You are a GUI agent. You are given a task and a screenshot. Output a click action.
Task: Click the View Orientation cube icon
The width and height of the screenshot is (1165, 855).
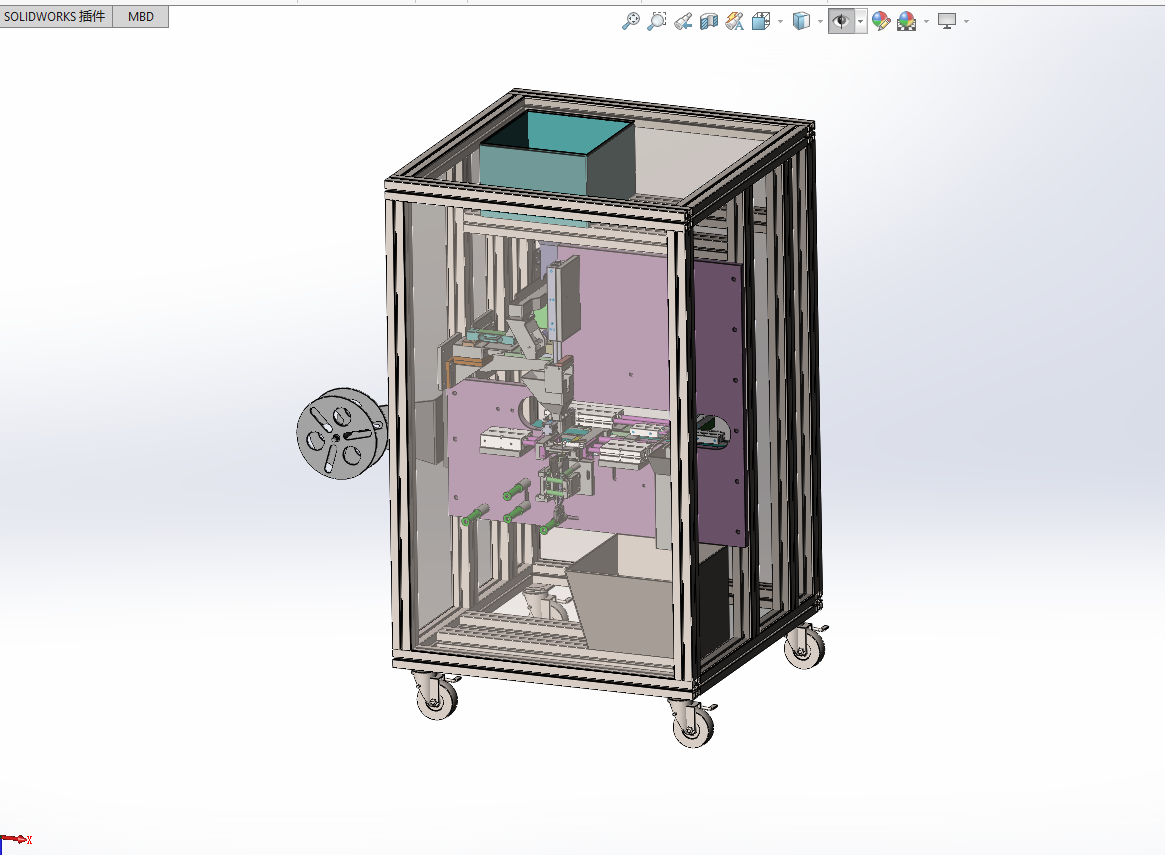coord(761,22)
